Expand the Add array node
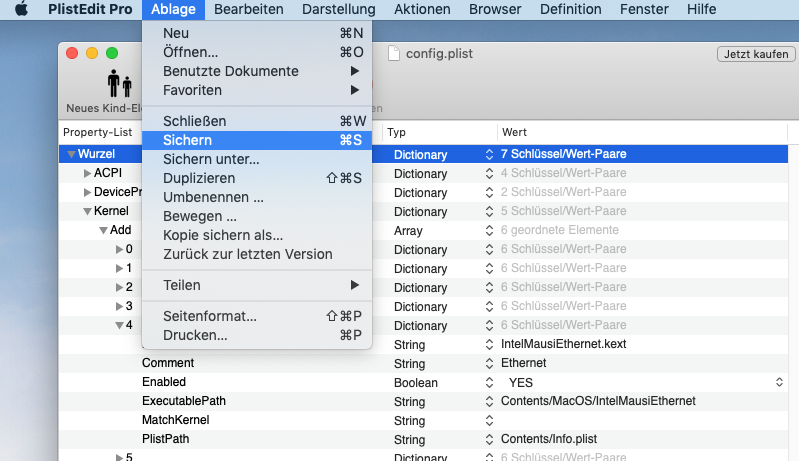 tap(103, 231)
